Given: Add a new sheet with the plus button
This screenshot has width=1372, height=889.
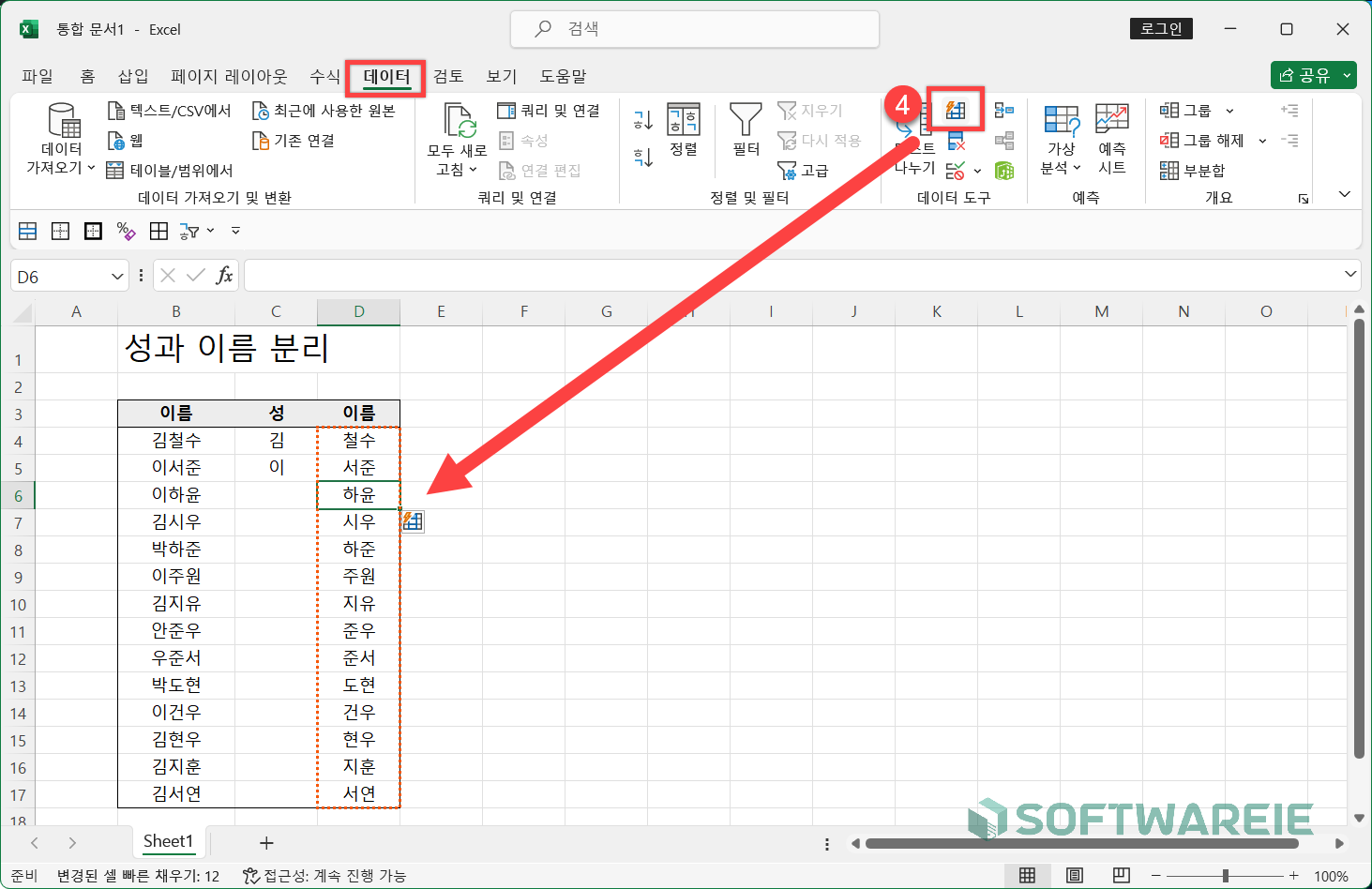Looking at the screenshot, I should (x=266, y=843).
